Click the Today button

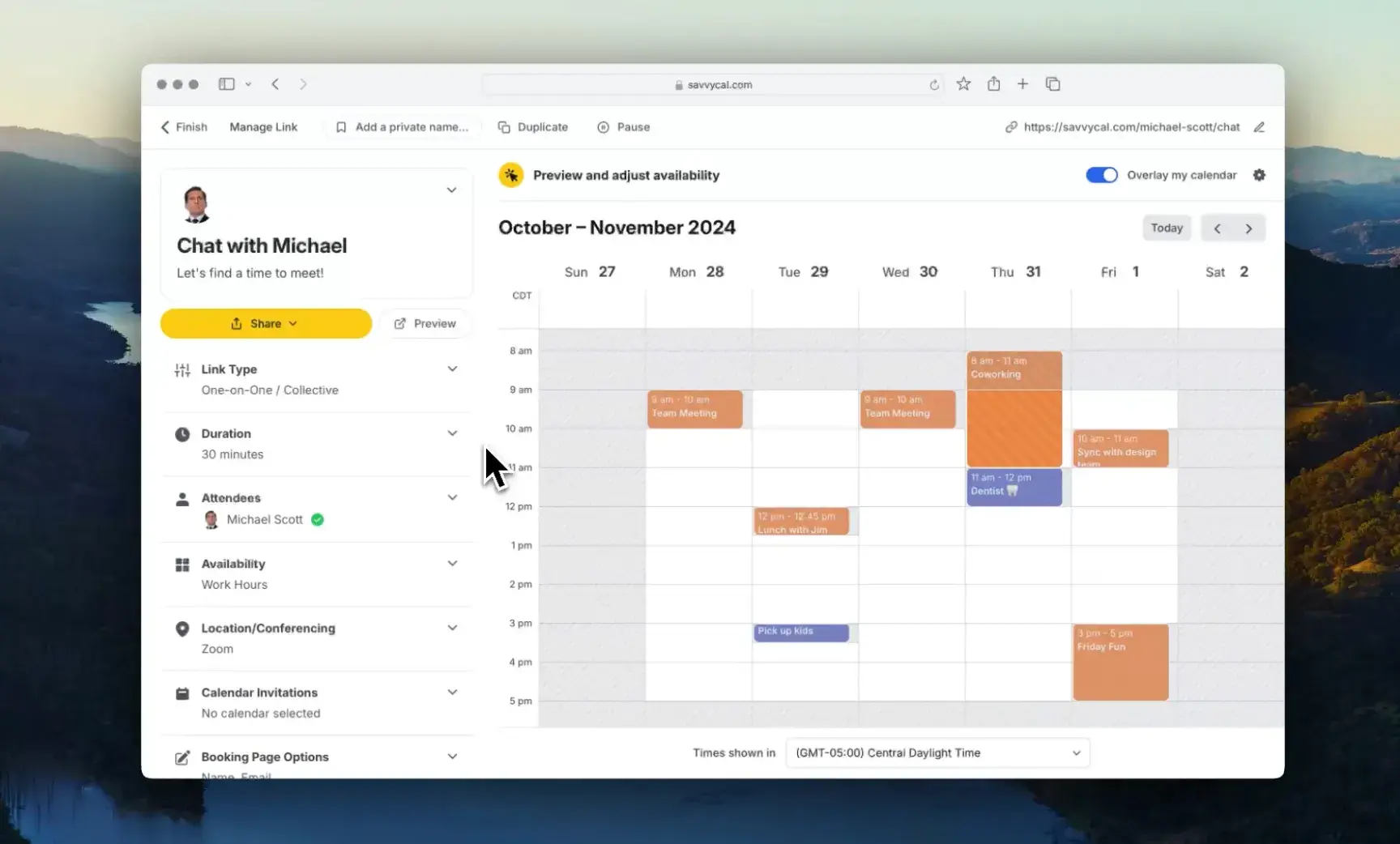(1166, 228)
